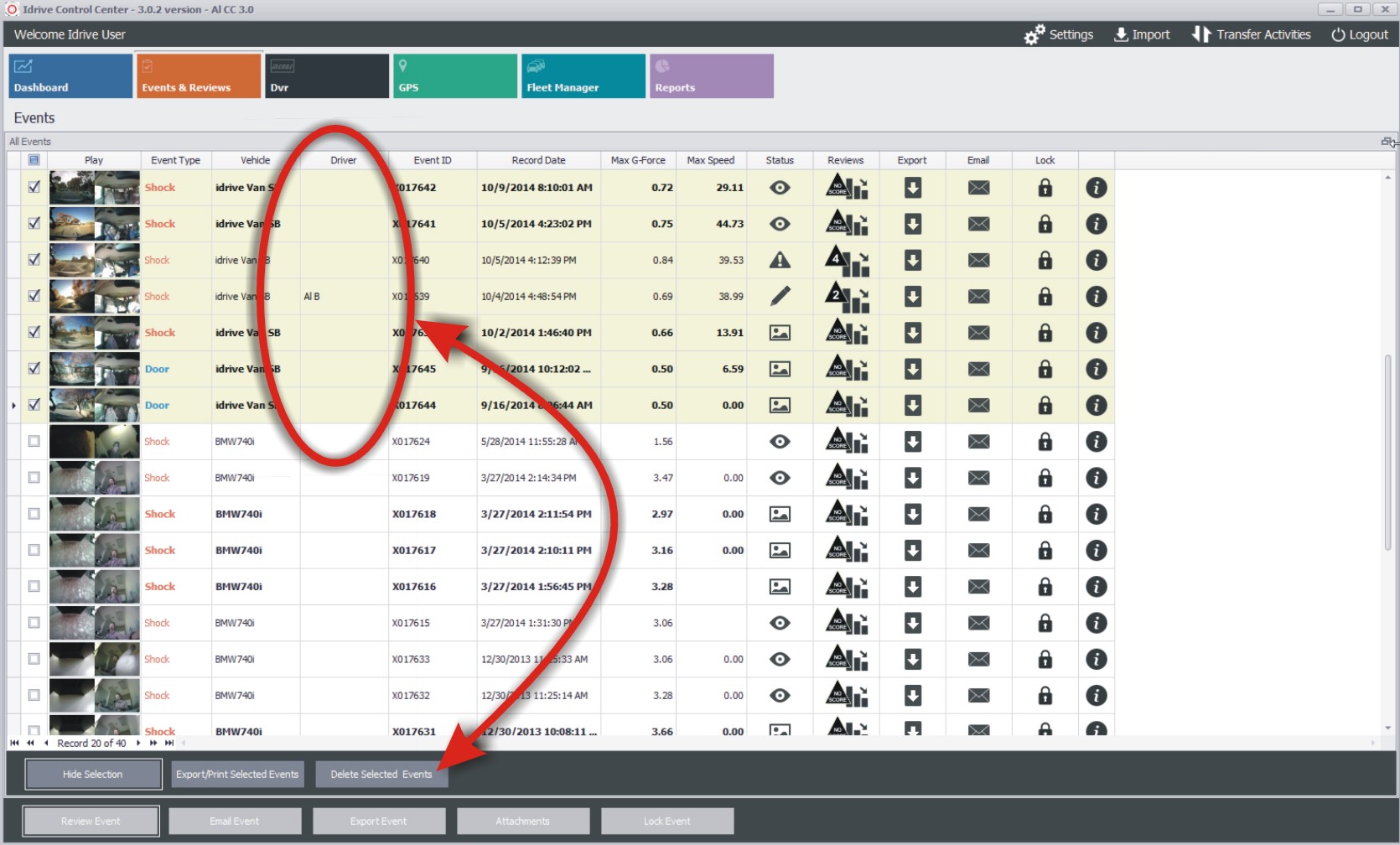Switch to the Reports tab

click(711, 76)
